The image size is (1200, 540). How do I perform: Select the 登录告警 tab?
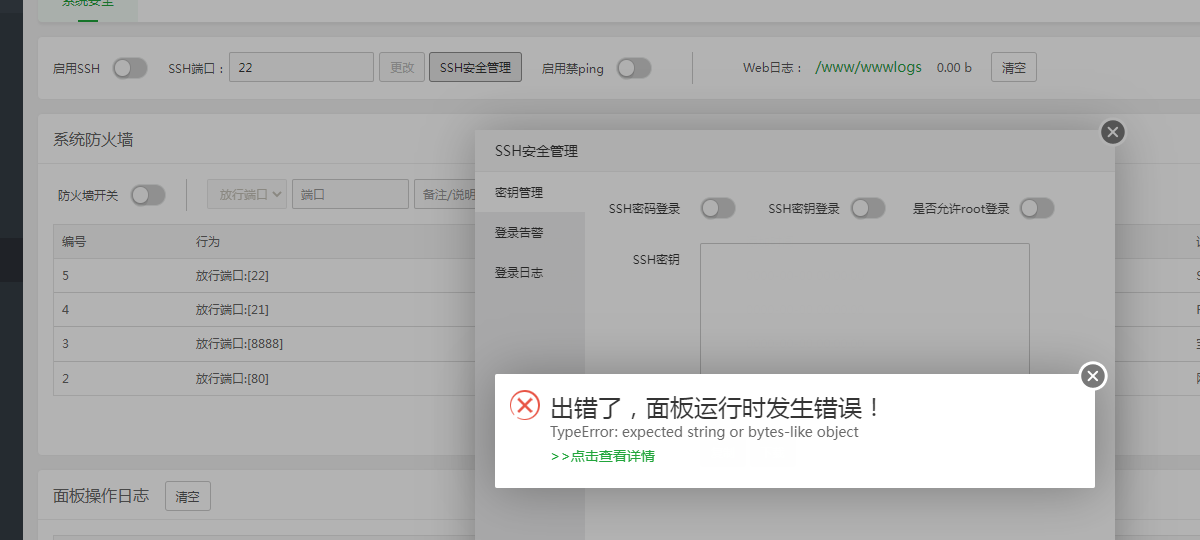[530, 232]
